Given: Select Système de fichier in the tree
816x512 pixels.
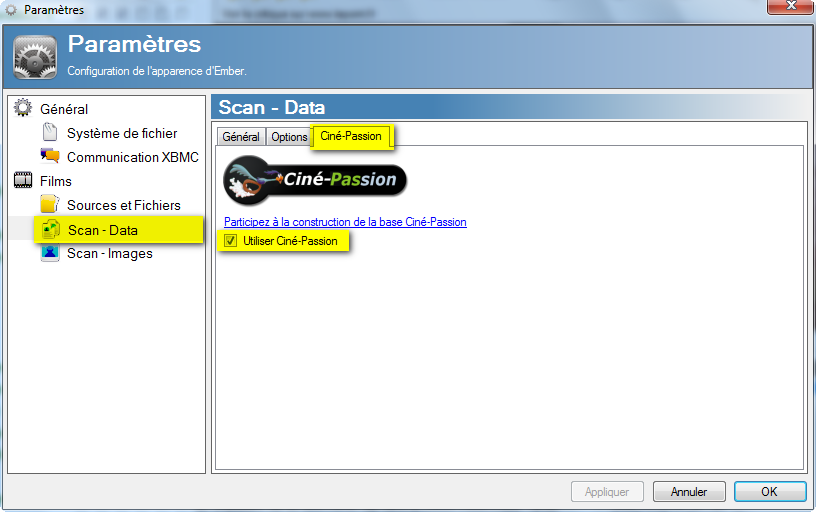Looking at the screenshot, I should point(122,133).
